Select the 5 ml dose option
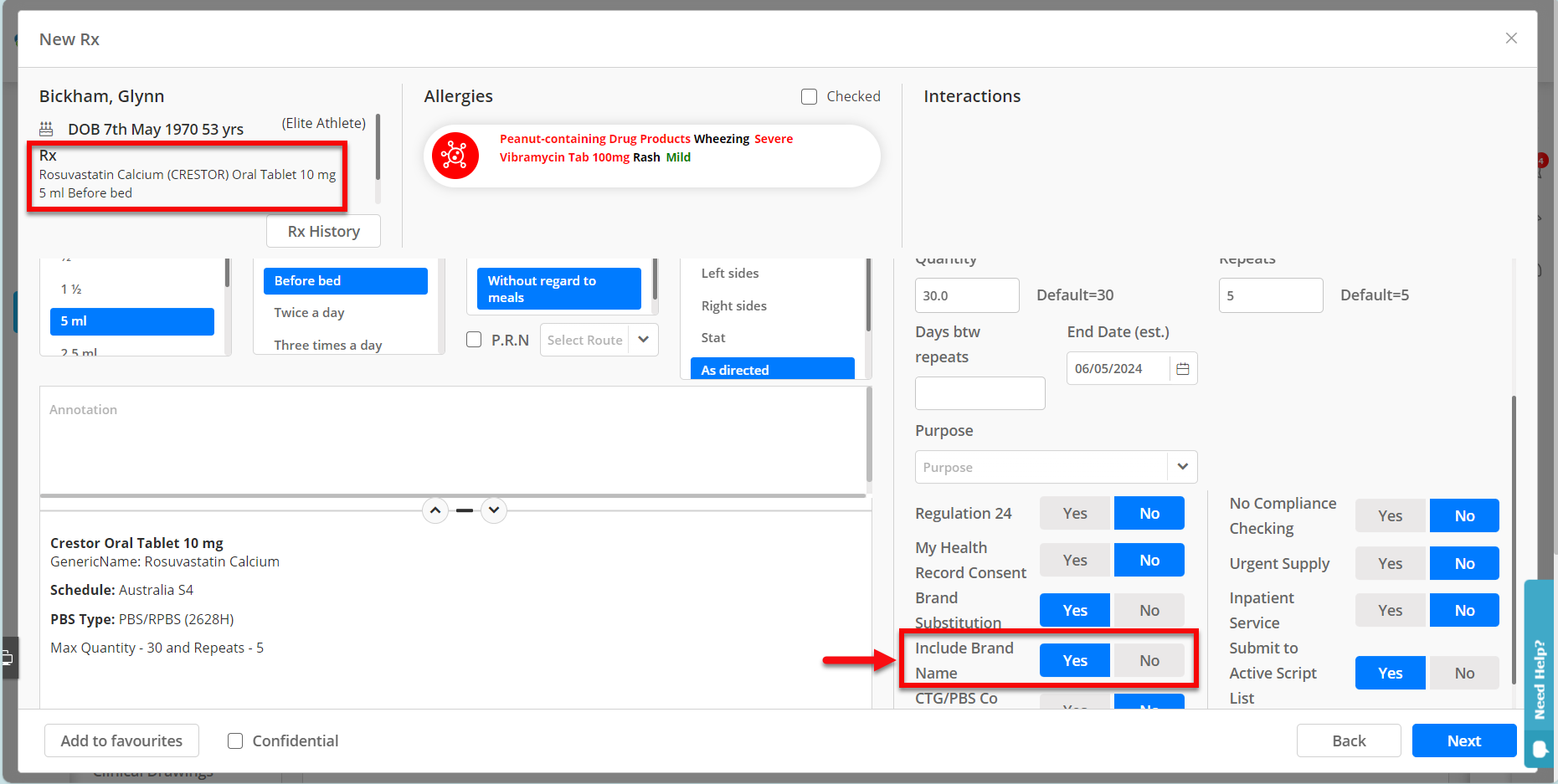Screen dimensions: 1558x784 tap(132, 321)
